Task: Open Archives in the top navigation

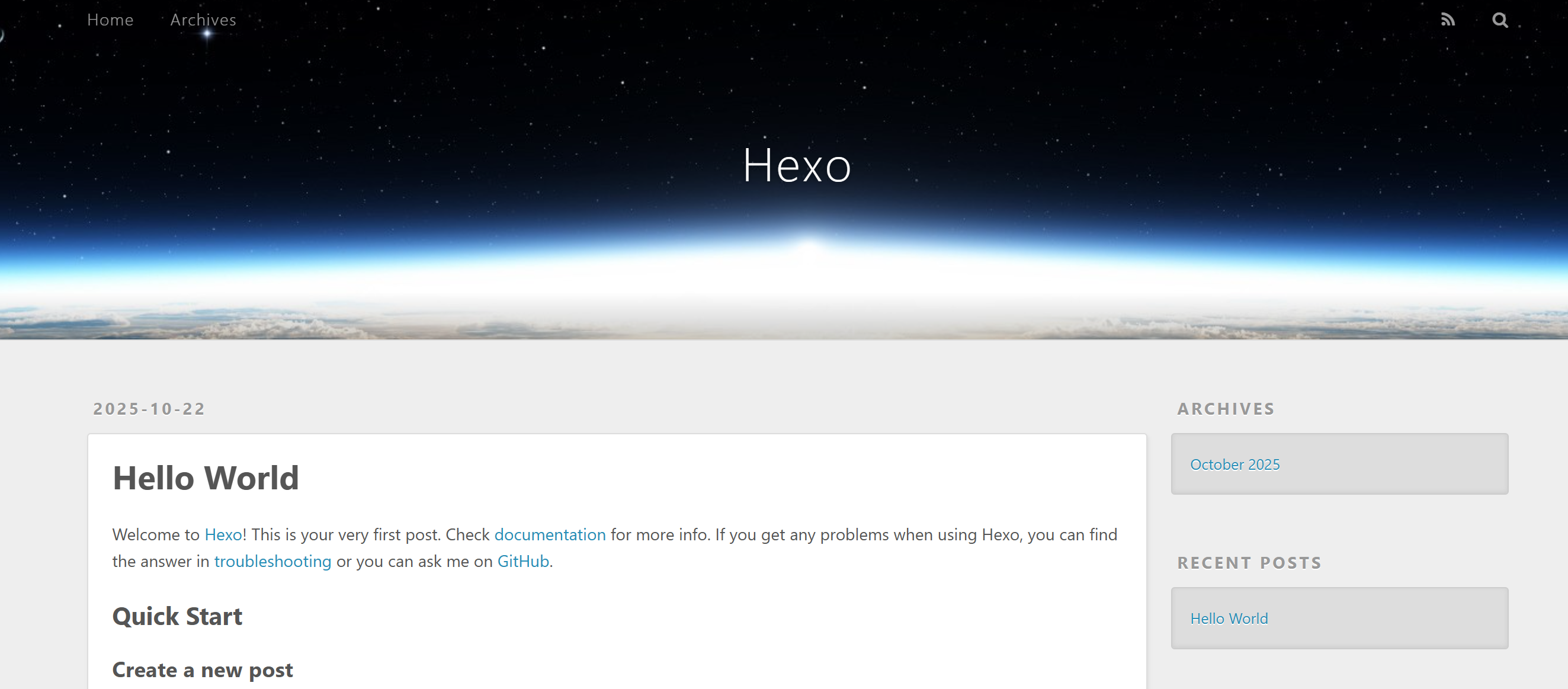Action: [x=203, y=20]
